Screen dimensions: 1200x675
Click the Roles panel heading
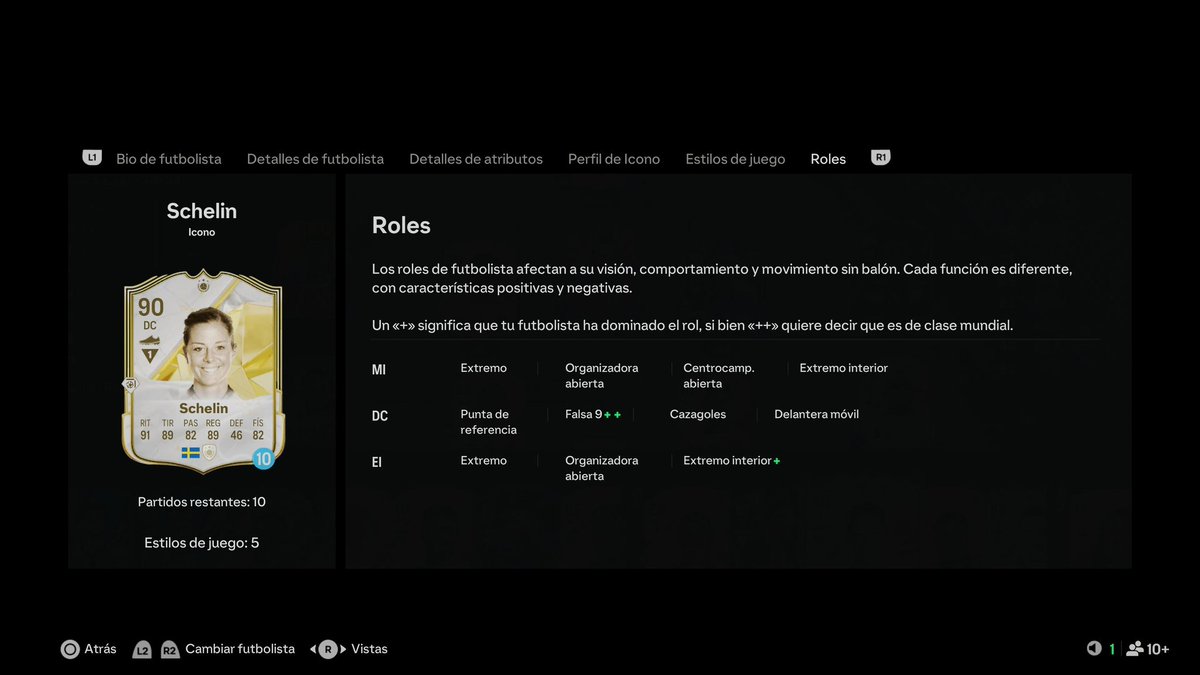click(401, 225)
